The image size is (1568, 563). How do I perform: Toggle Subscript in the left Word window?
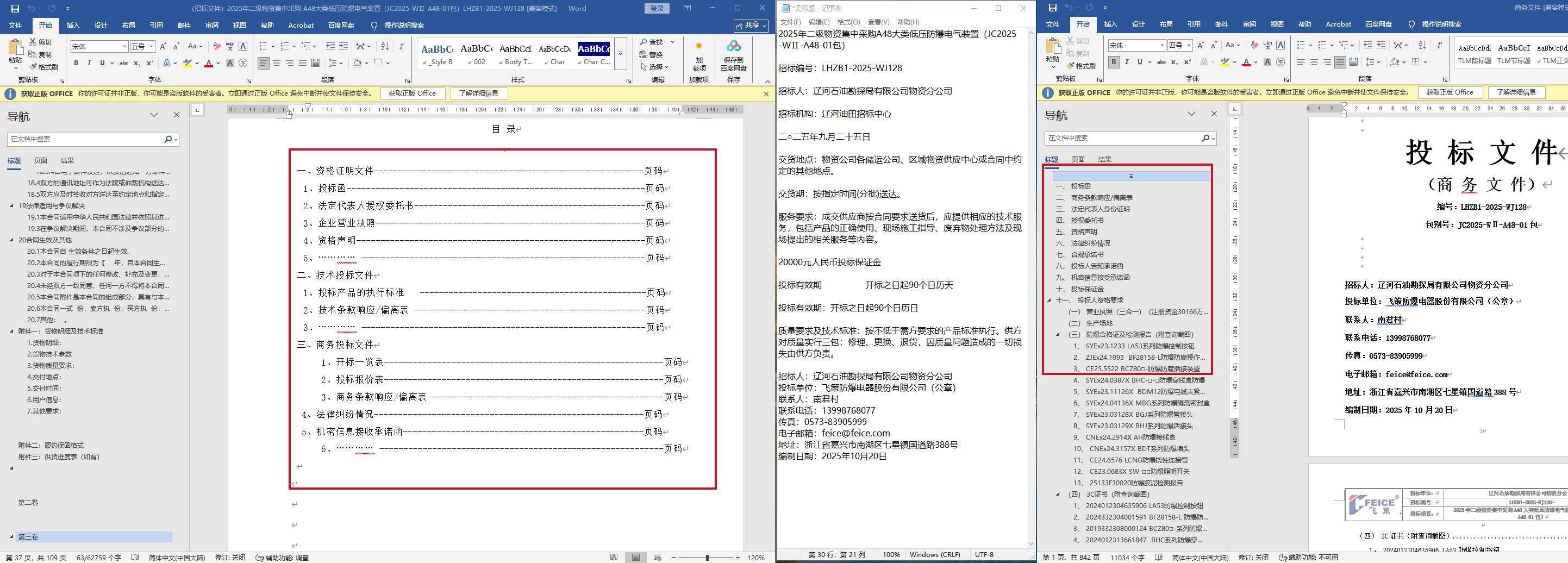(137, 62)
